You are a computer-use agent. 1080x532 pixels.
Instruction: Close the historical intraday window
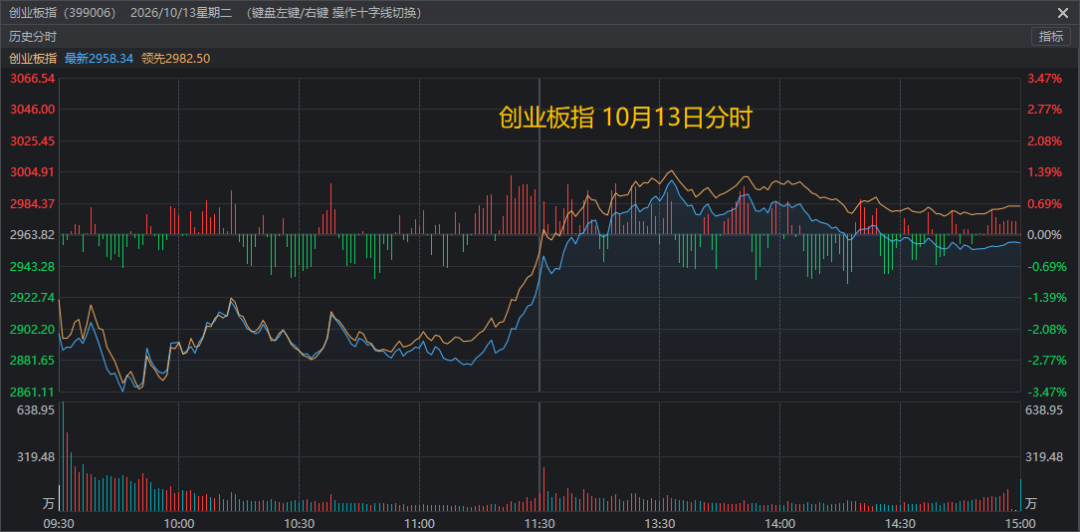[1063, 12]
